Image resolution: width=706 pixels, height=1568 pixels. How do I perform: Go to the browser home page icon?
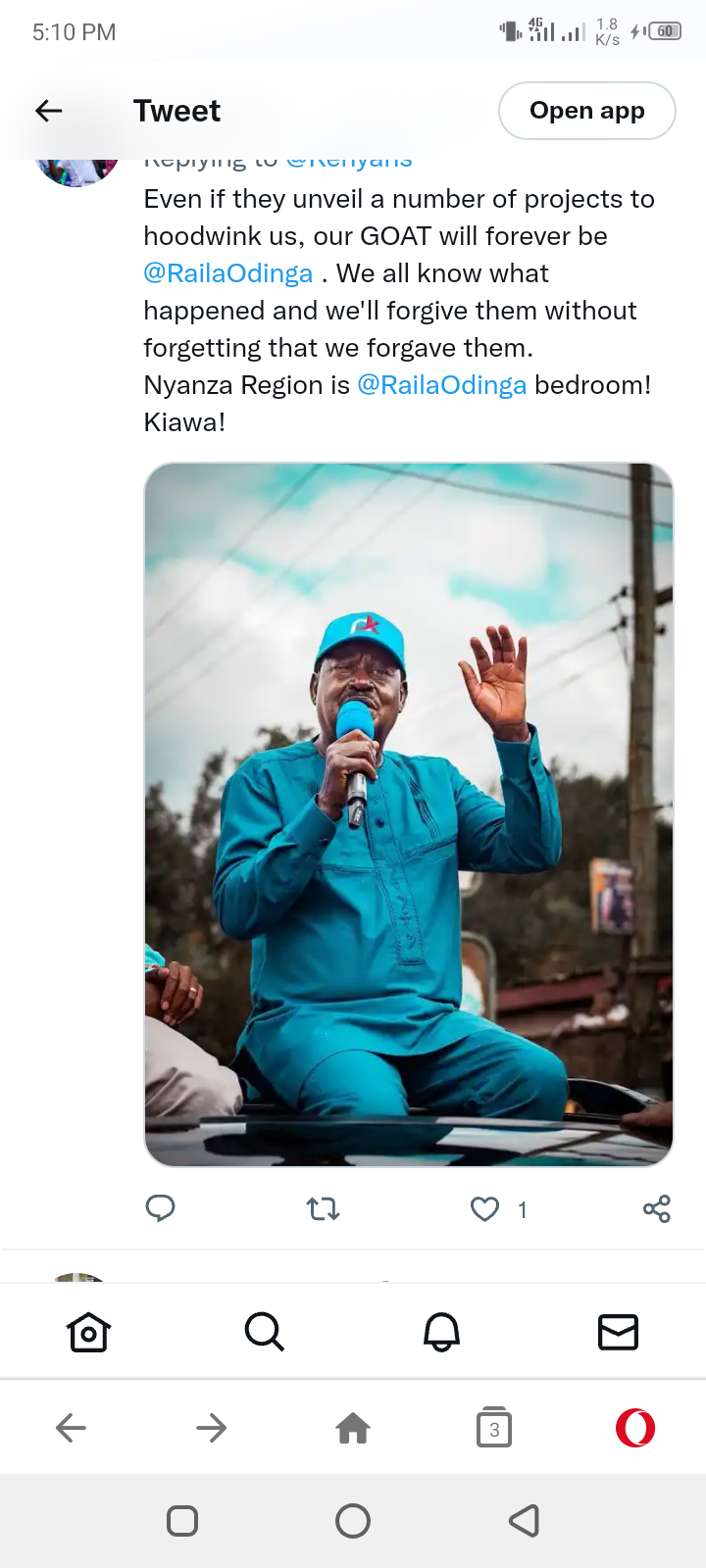click(353, 1428)
